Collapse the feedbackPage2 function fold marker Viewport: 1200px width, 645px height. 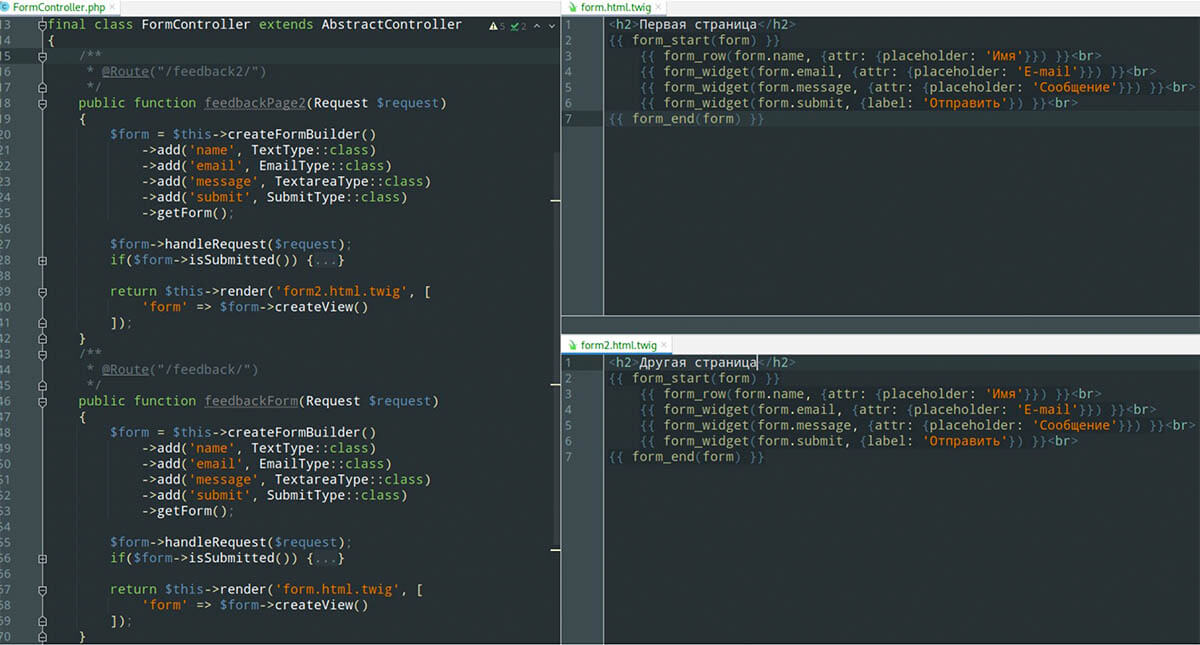[x=42, y=103]
